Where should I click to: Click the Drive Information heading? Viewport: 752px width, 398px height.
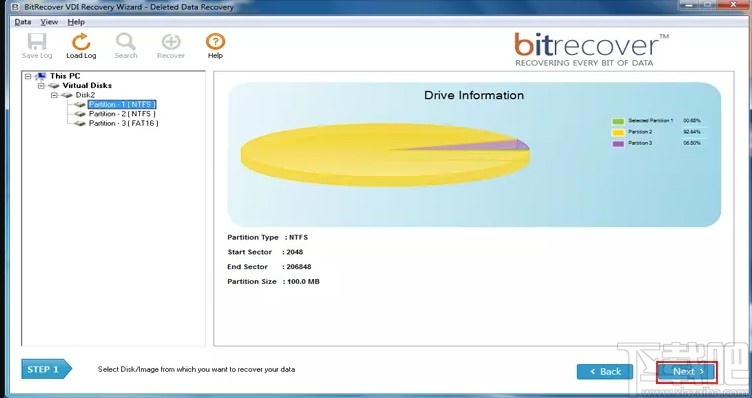point(474,95)
